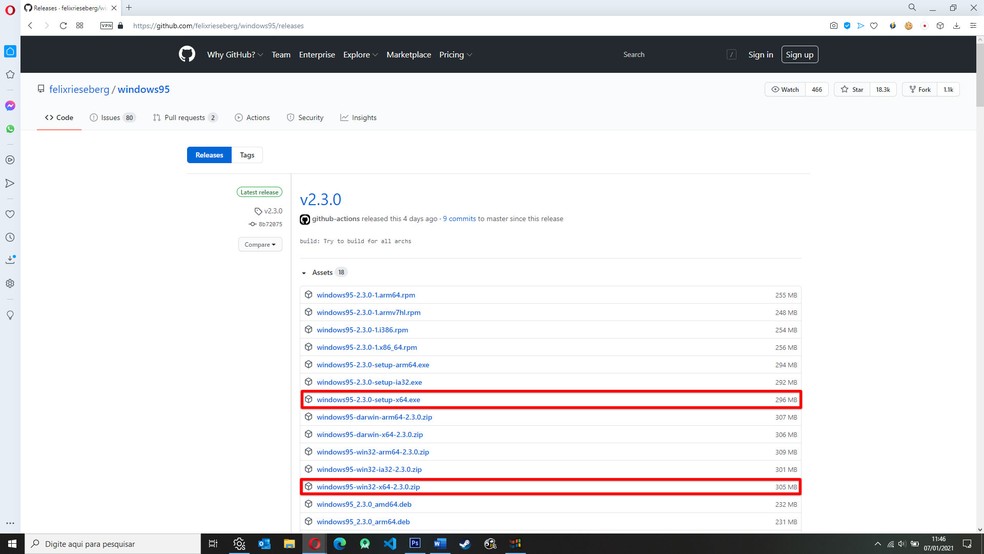Go back with browser back arrow

[x=30, y=26]
